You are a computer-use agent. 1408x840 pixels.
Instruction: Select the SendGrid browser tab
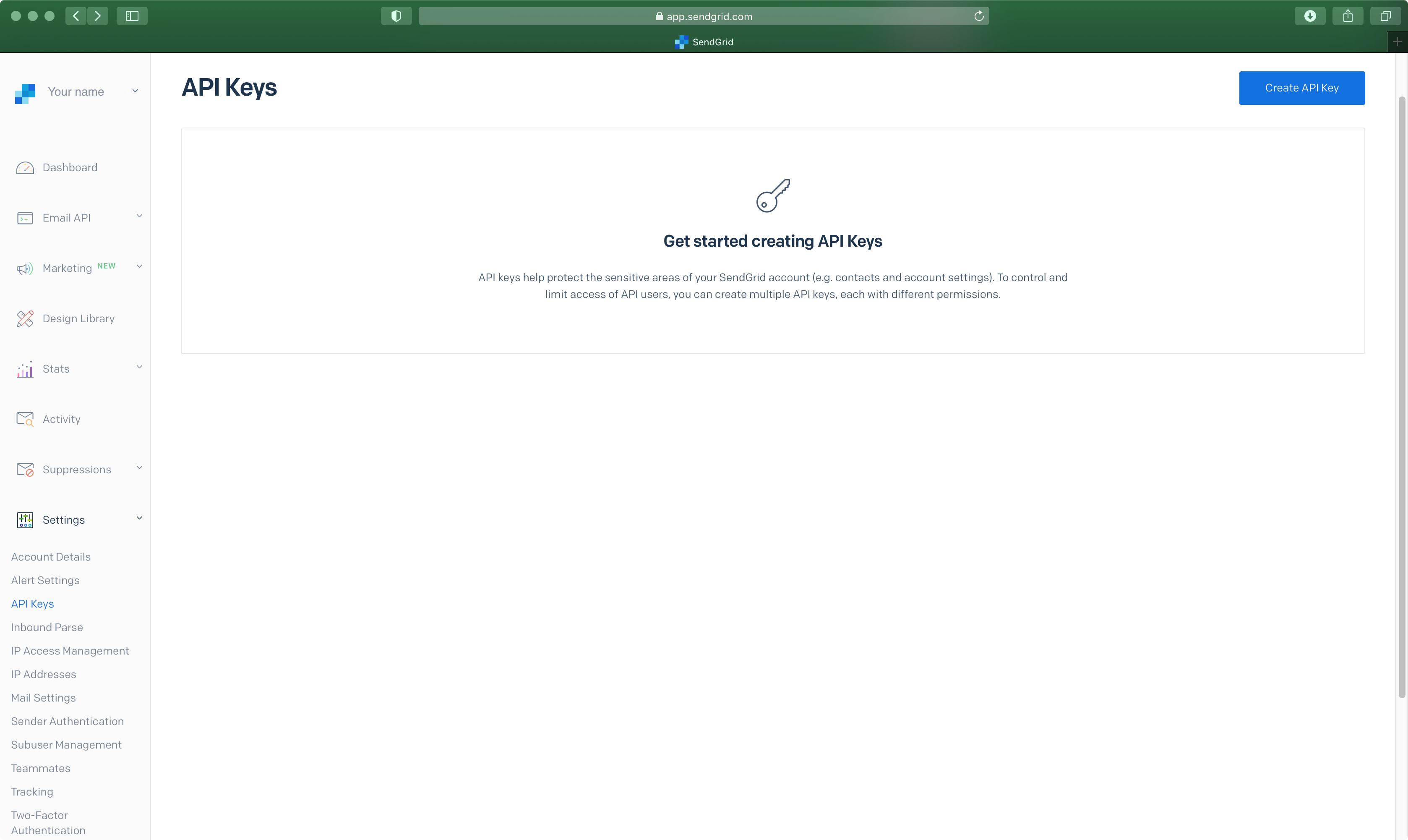[704, 42]
